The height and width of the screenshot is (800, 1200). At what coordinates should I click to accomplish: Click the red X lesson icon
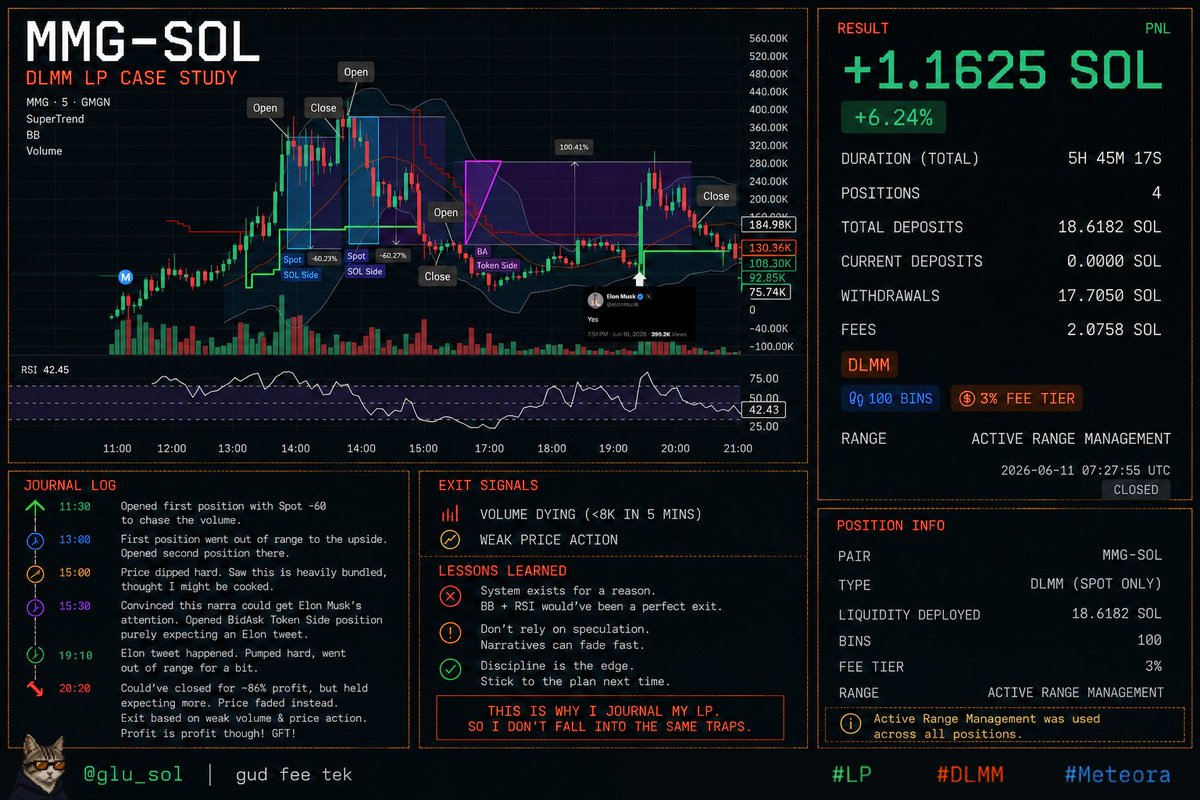tap(451, 597)
